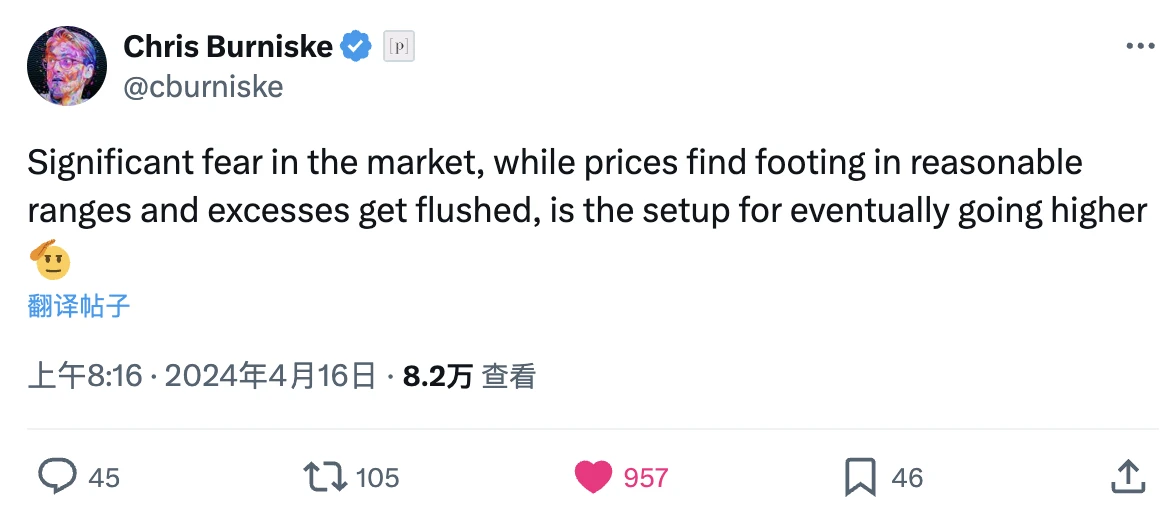Click the repost arrows icon

click(x=326, y=477)
